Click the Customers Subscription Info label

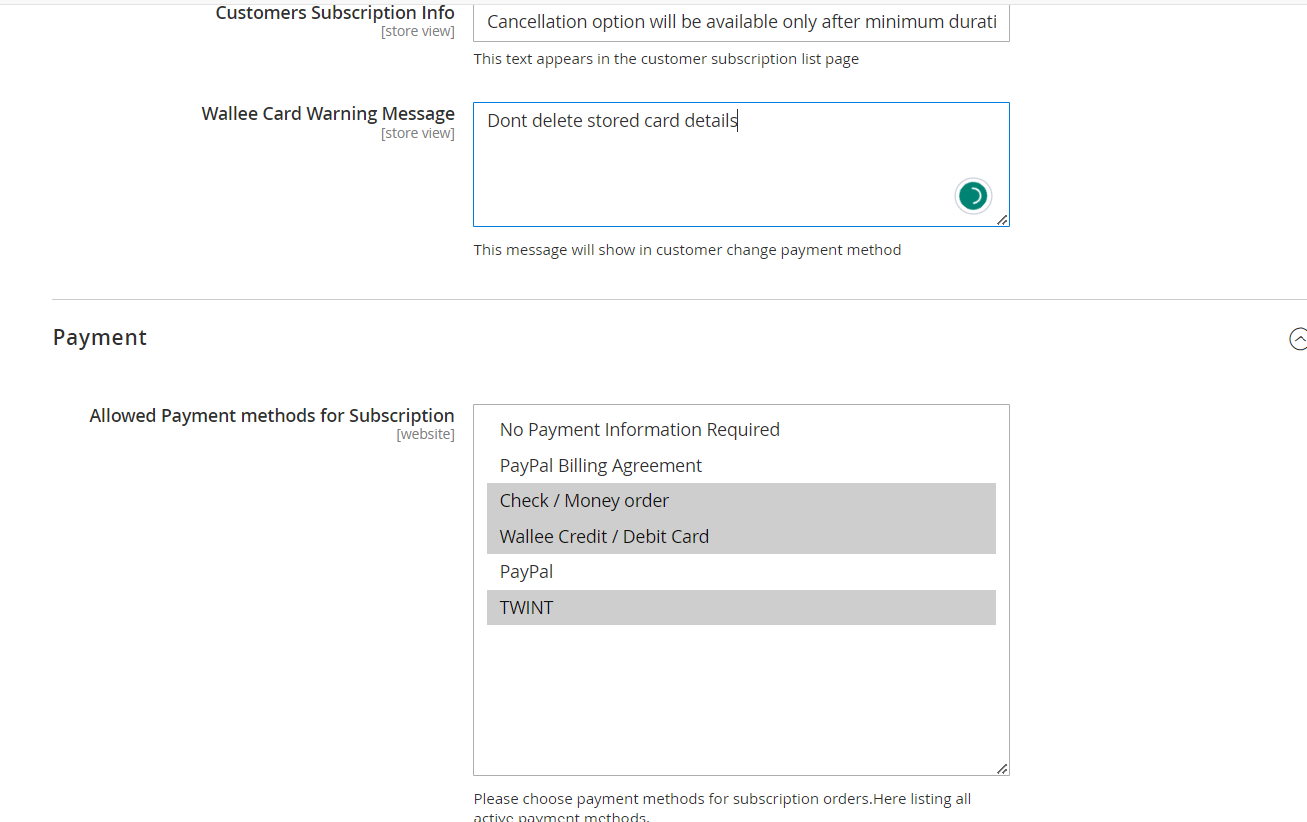335,13
